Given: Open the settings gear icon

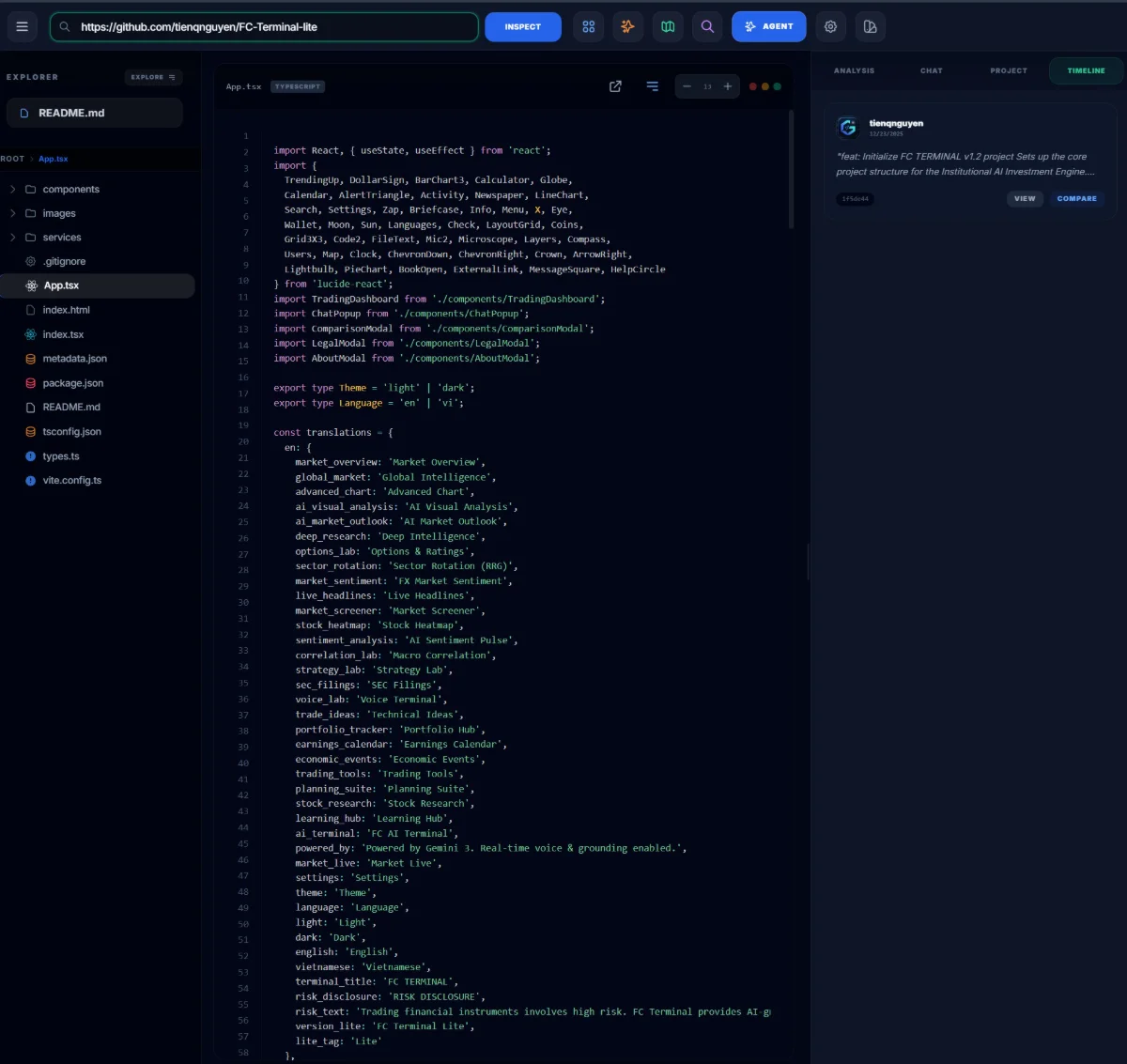Looking at the screenshot, I should [830, 26].
